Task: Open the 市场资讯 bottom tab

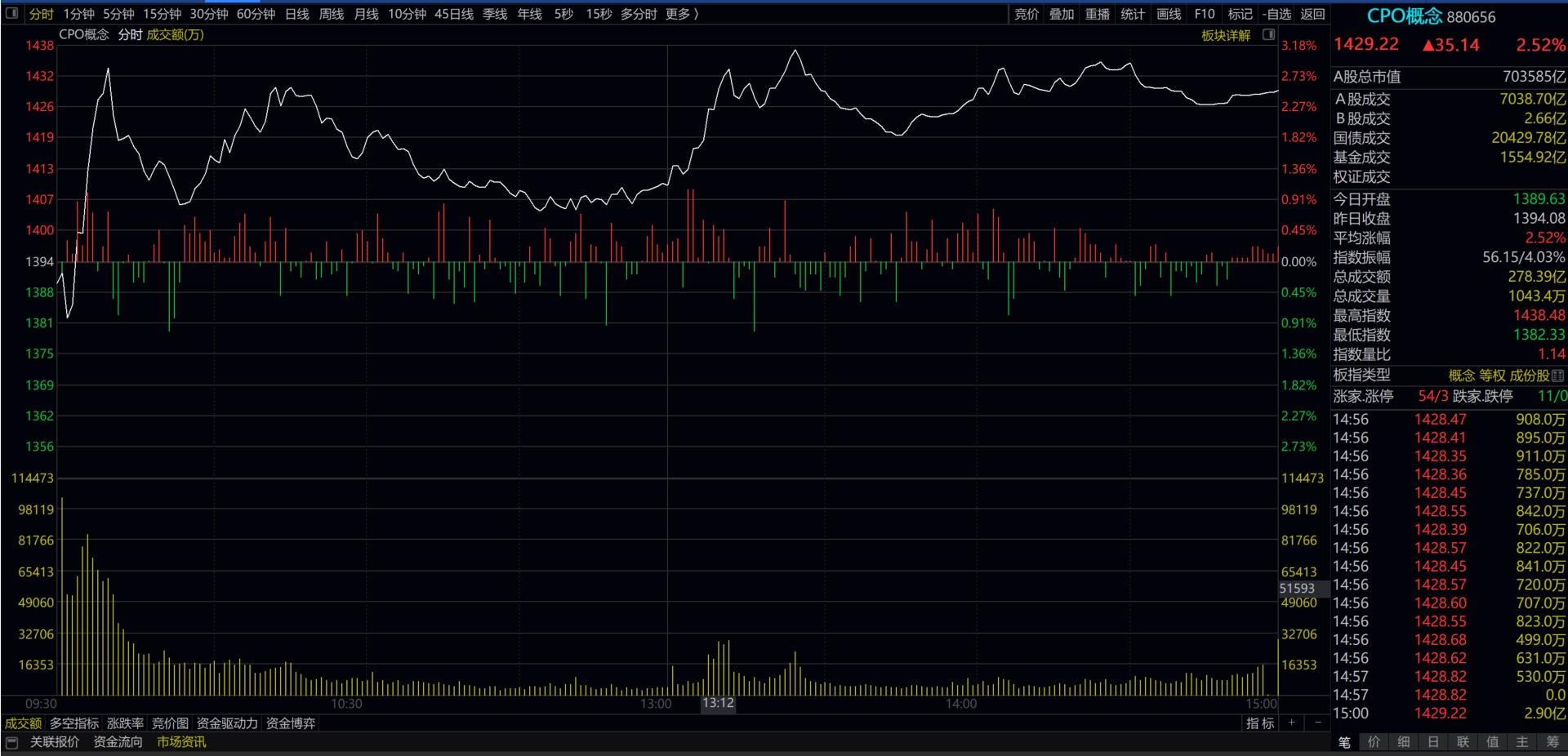Action: 181,742
